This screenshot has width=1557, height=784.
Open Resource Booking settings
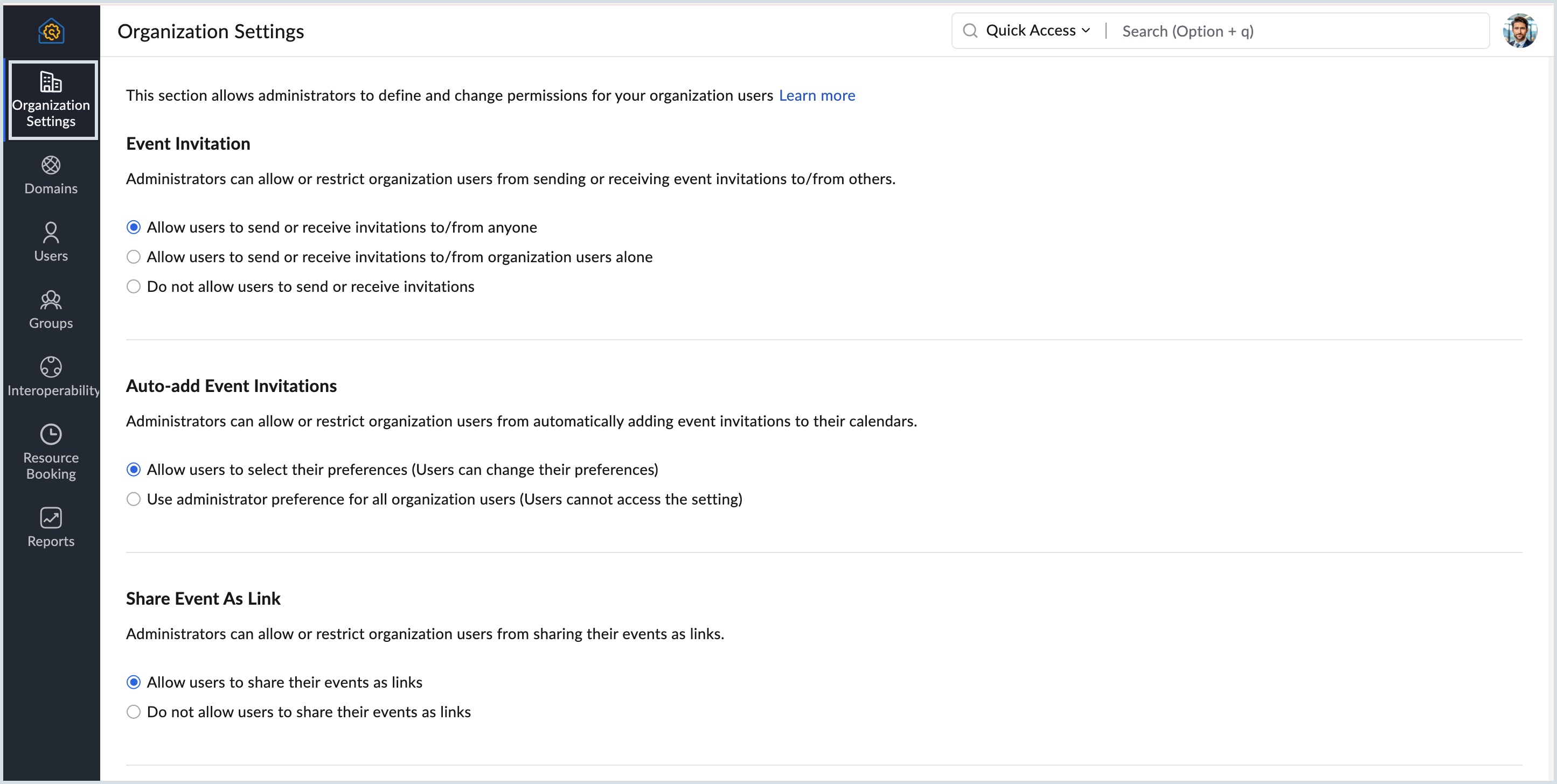coord(51,451)
